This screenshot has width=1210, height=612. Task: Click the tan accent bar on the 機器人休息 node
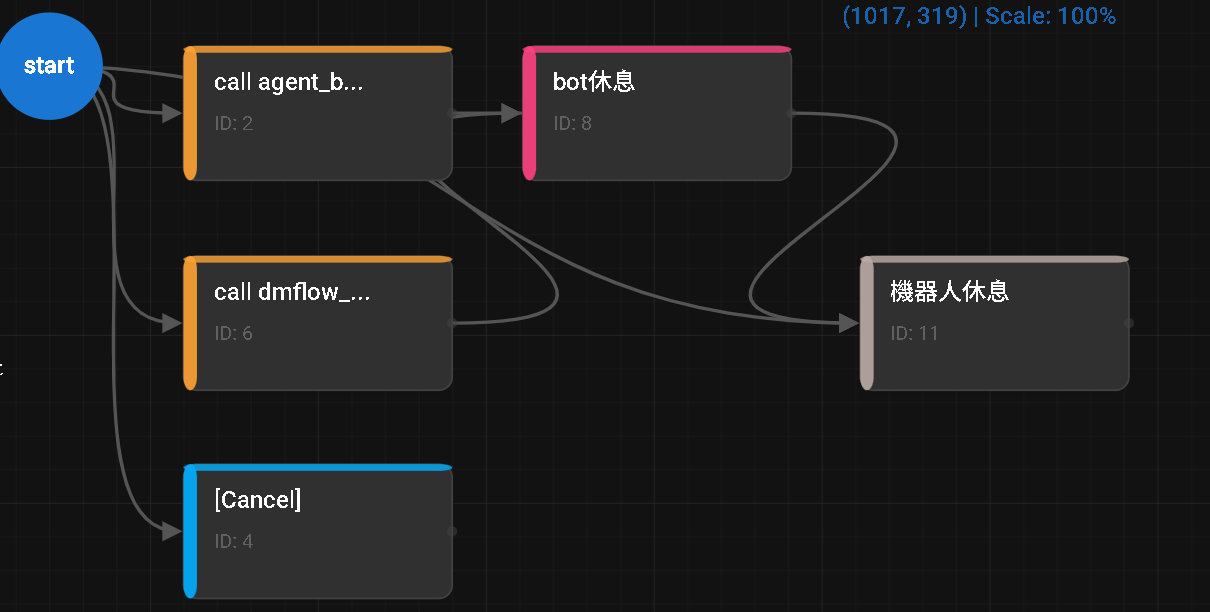(x=866, y=323)
